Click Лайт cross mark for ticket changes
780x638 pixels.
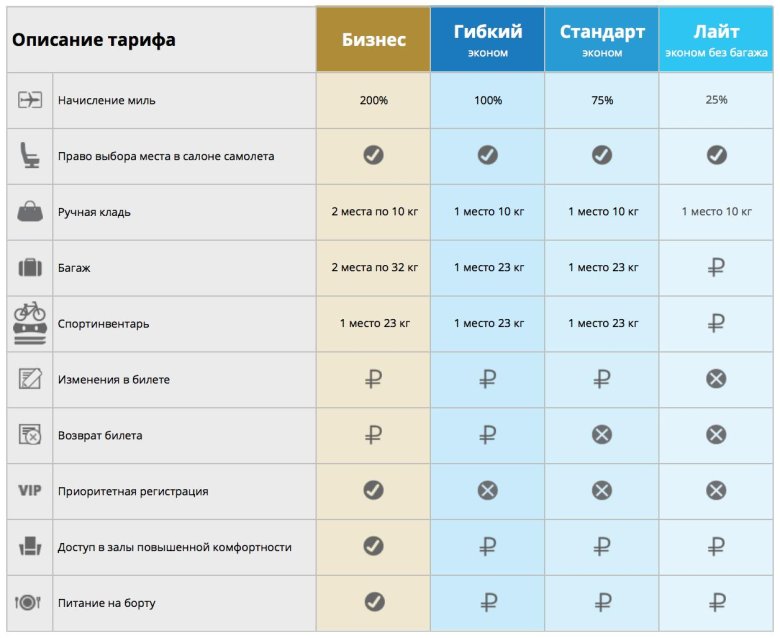tap(716, 379)
